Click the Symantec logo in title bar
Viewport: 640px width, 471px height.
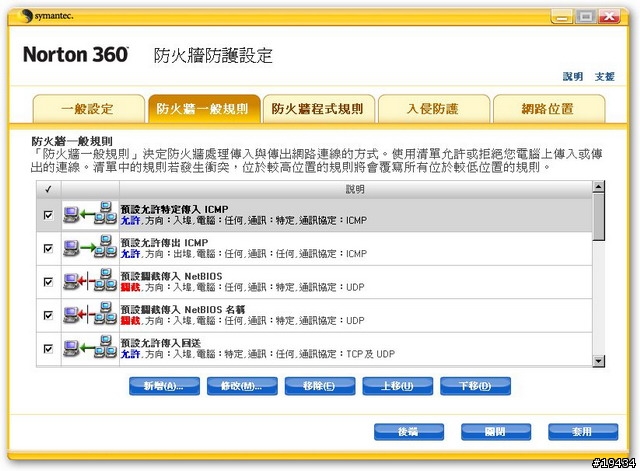coord(45,16)
